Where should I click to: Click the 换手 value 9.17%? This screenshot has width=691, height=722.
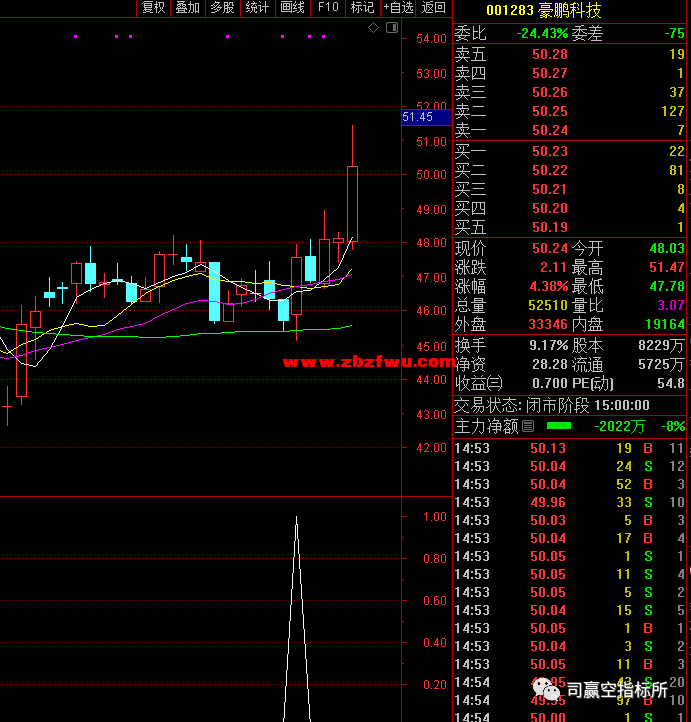click(x=549, y=345)
